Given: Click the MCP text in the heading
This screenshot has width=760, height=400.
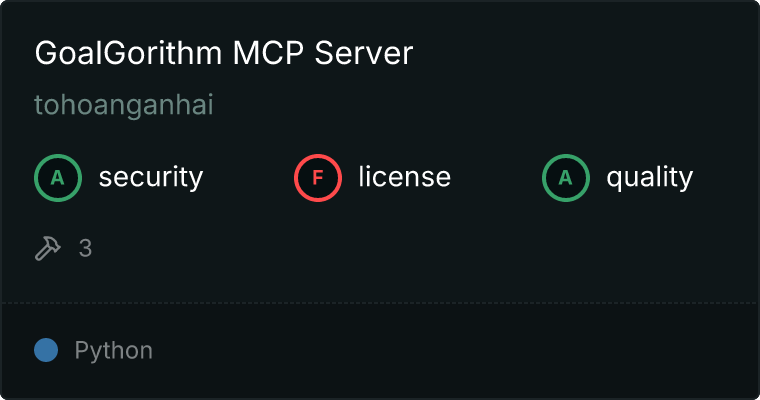Looking at the screenshot, I should point(268,52).
